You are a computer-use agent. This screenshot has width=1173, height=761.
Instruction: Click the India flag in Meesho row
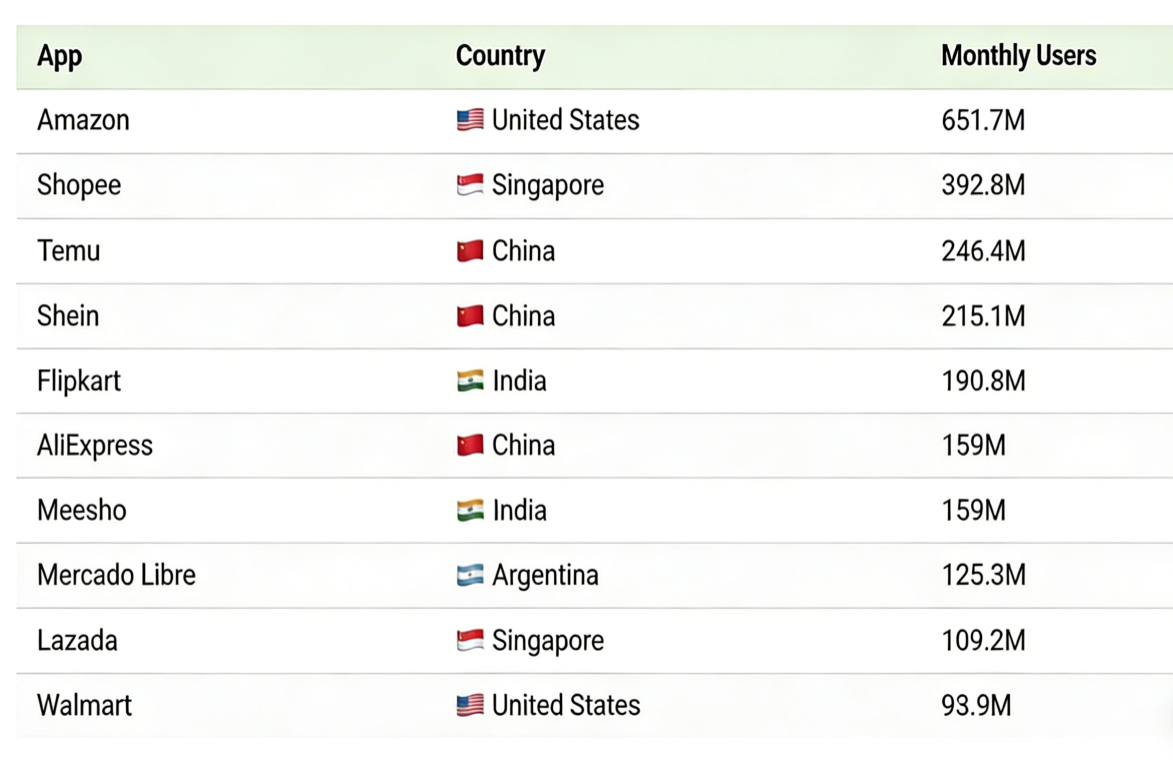click(x=470, y=510)
